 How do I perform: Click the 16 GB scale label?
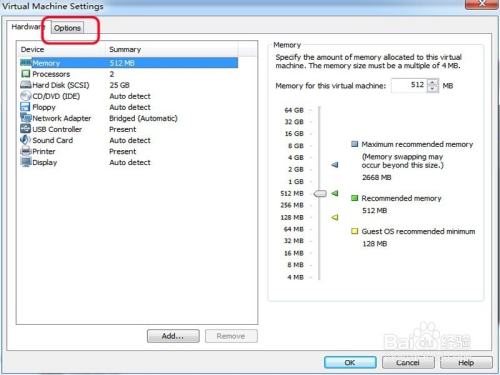[x=294, y=134]
